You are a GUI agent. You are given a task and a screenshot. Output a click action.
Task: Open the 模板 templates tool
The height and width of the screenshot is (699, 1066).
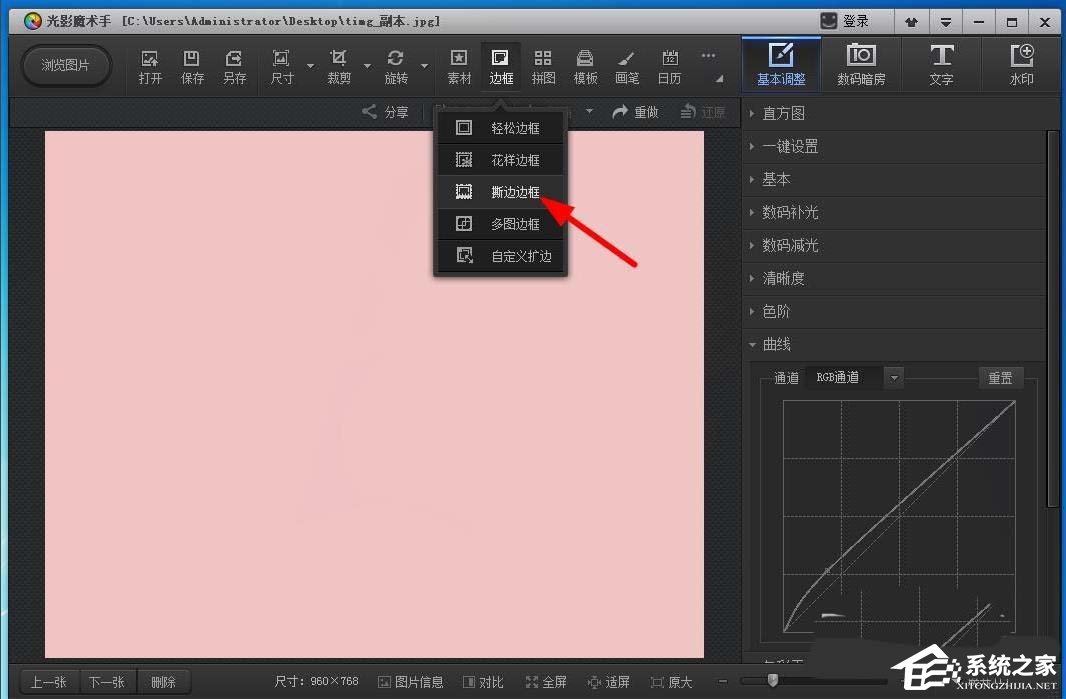pos(585,64)
